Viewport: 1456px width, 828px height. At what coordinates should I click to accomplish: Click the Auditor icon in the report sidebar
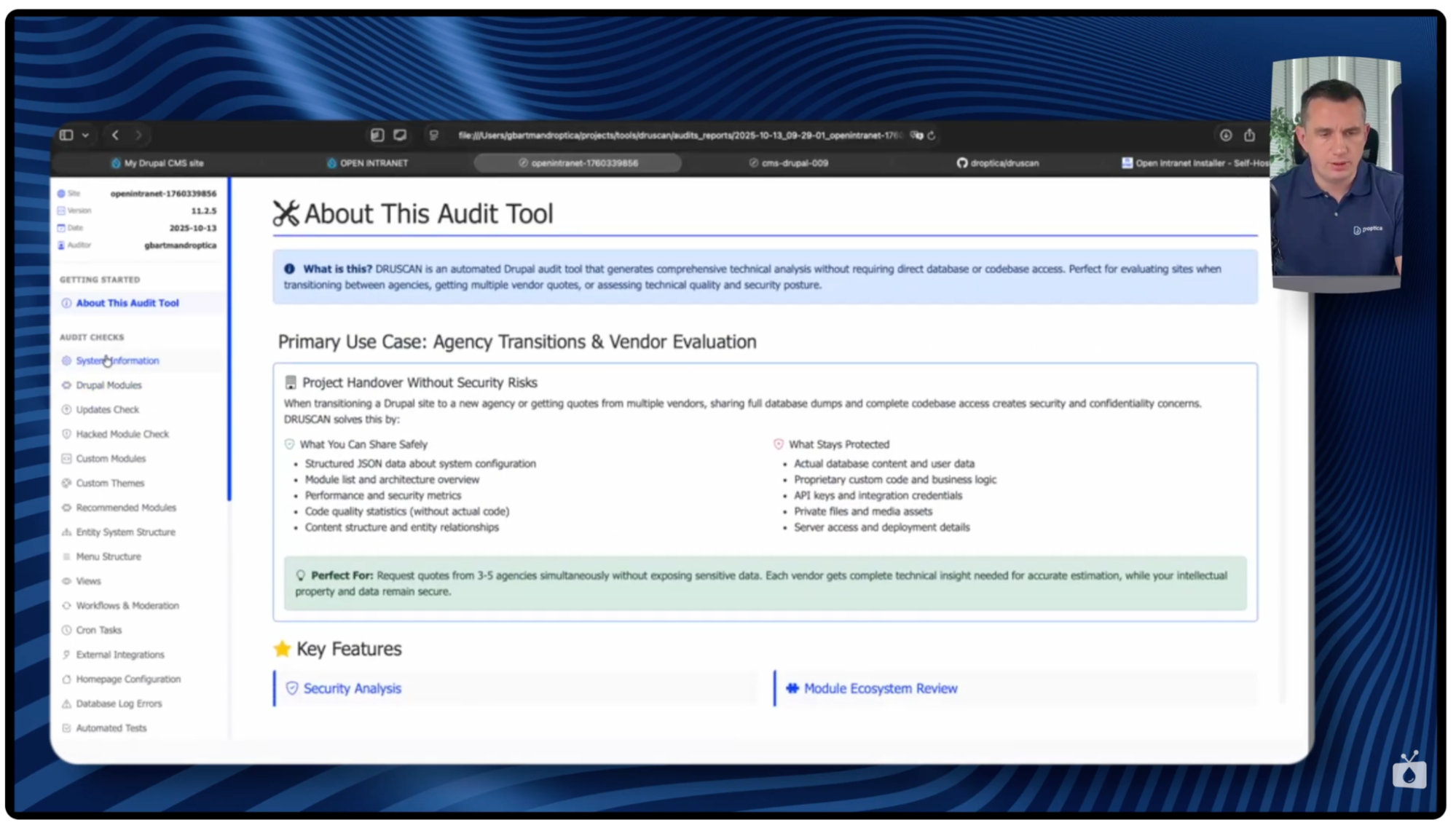pyautogui.click(x=62, y=245)
